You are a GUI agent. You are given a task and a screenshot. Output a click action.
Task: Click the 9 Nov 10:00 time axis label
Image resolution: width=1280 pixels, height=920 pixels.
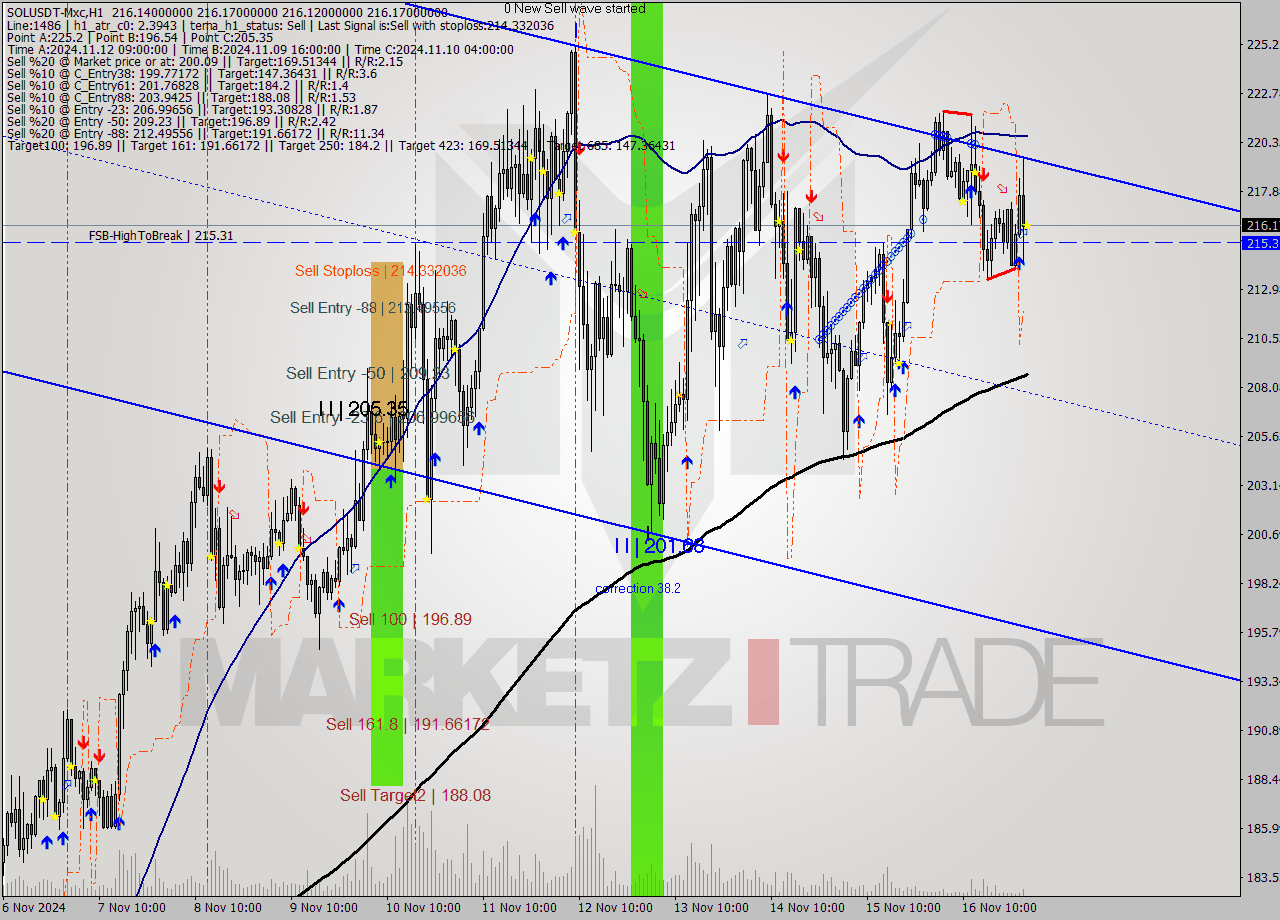point(325,908)
